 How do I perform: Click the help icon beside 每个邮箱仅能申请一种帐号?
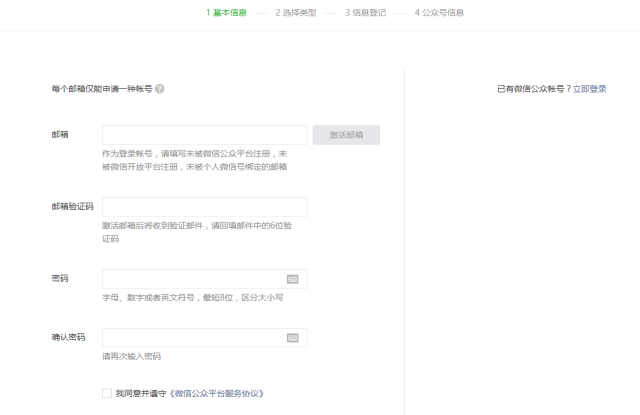coord(160,89)
